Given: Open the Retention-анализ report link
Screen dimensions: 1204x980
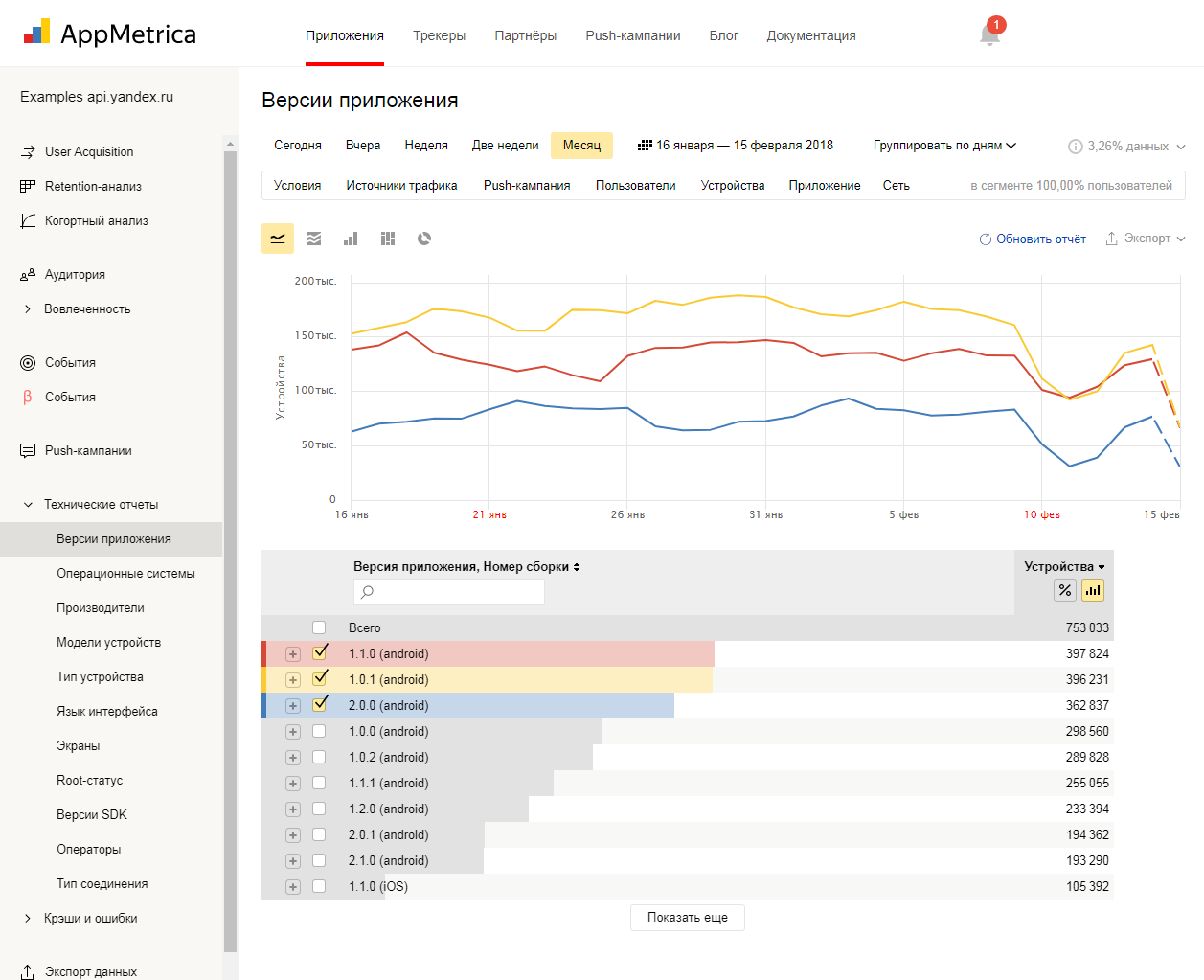Looking at the screenshot, I should pyautogui.click(x=93, y=187).
